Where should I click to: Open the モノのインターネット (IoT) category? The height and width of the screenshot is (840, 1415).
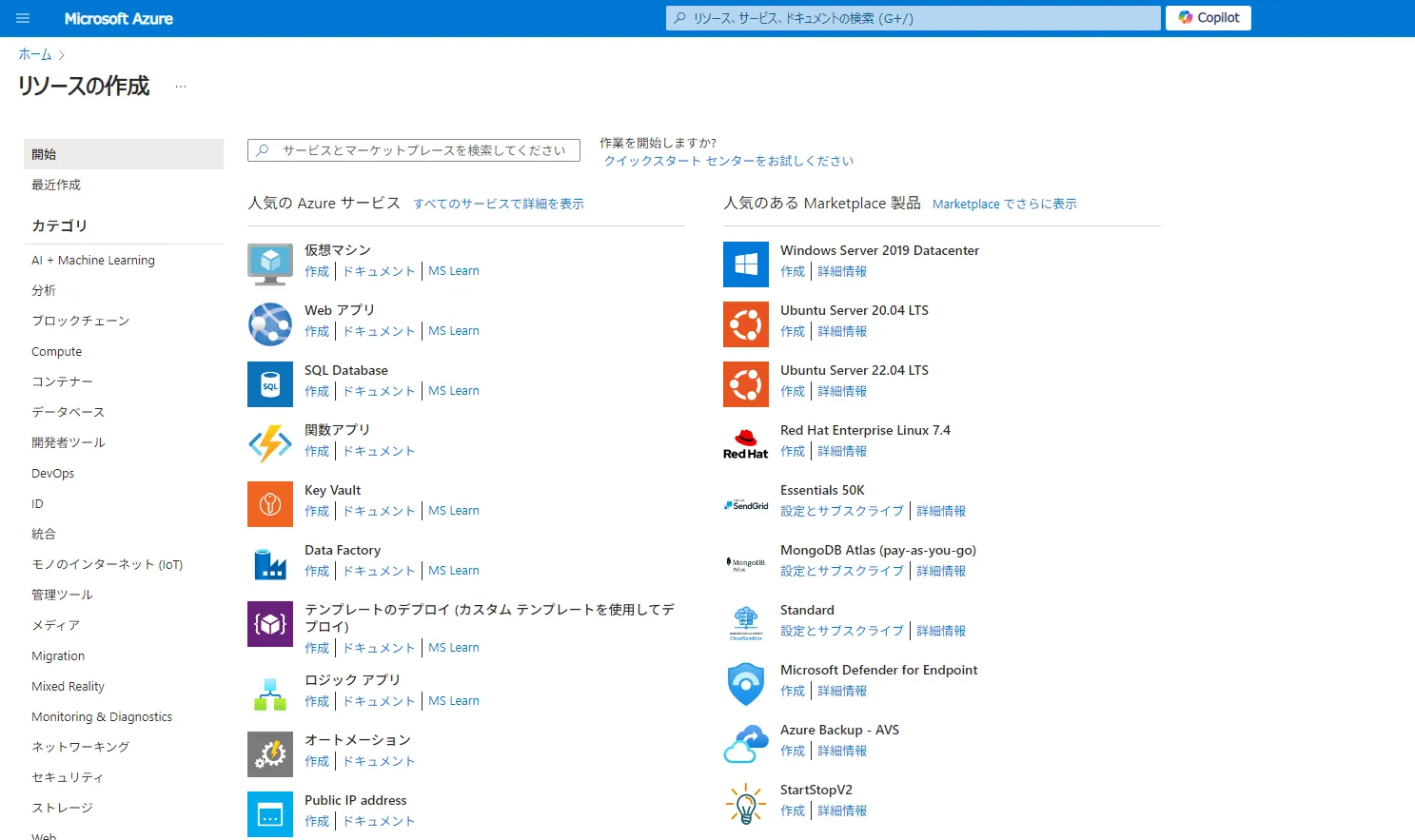108,564
